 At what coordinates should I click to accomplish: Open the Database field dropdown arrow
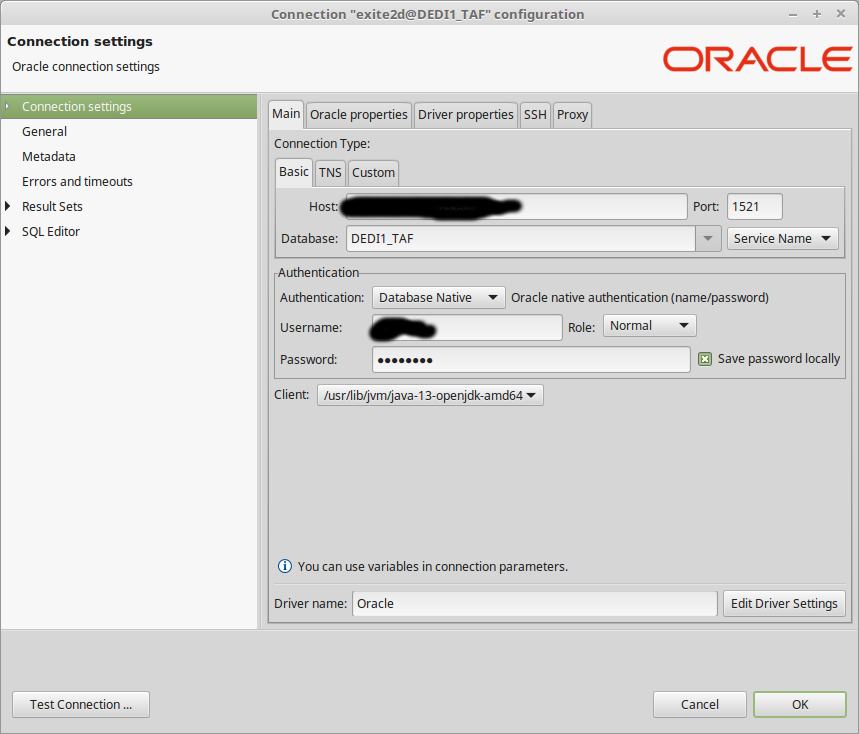tap(709, 238)
